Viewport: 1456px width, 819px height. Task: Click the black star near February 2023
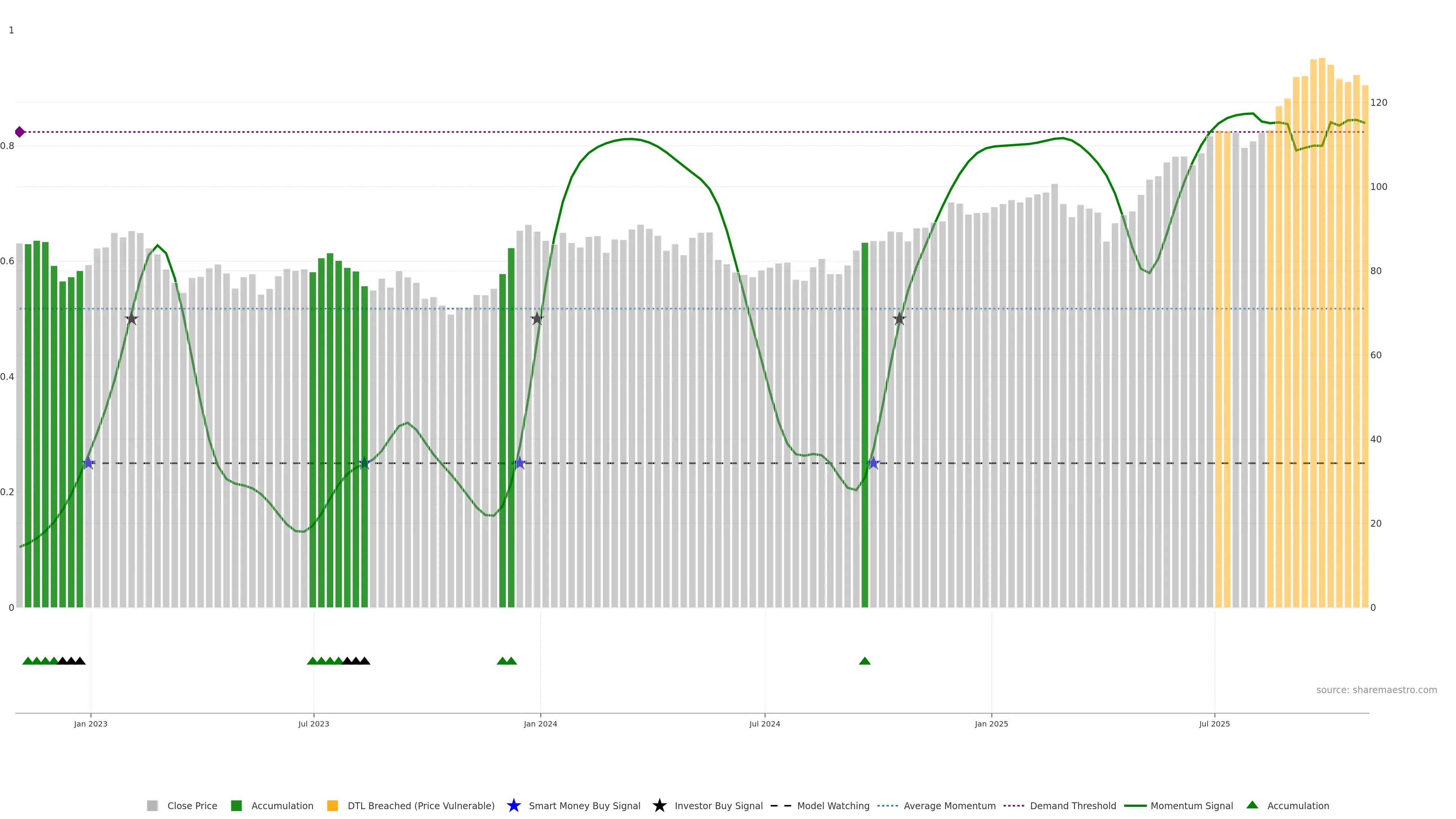pyautogui.click(x=131, y=319)
